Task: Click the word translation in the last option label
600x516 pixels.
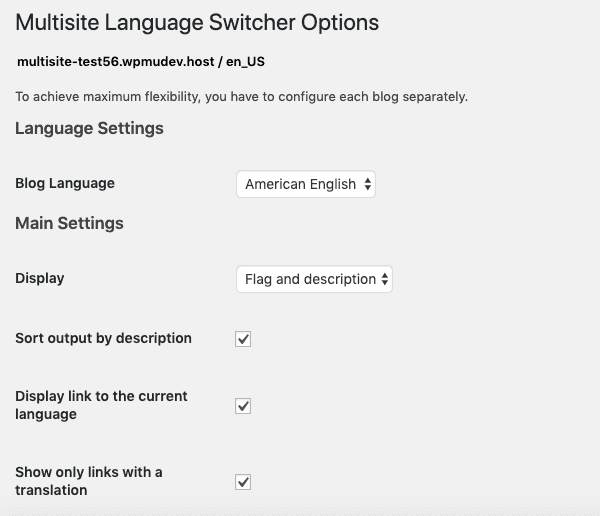Action: click(51, 490)
